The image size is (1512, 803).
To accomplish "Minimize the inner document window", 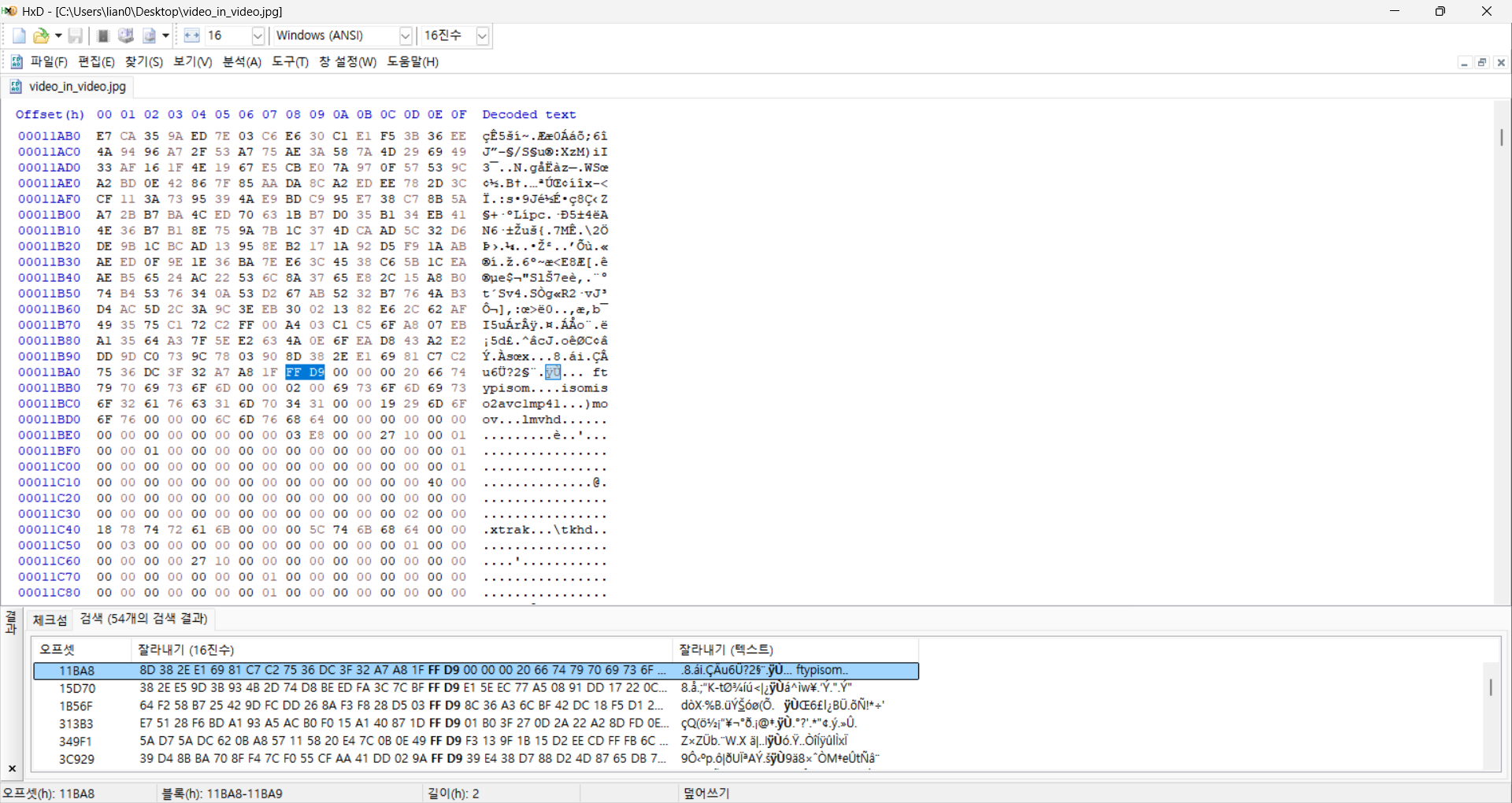I will point(1464,62).
